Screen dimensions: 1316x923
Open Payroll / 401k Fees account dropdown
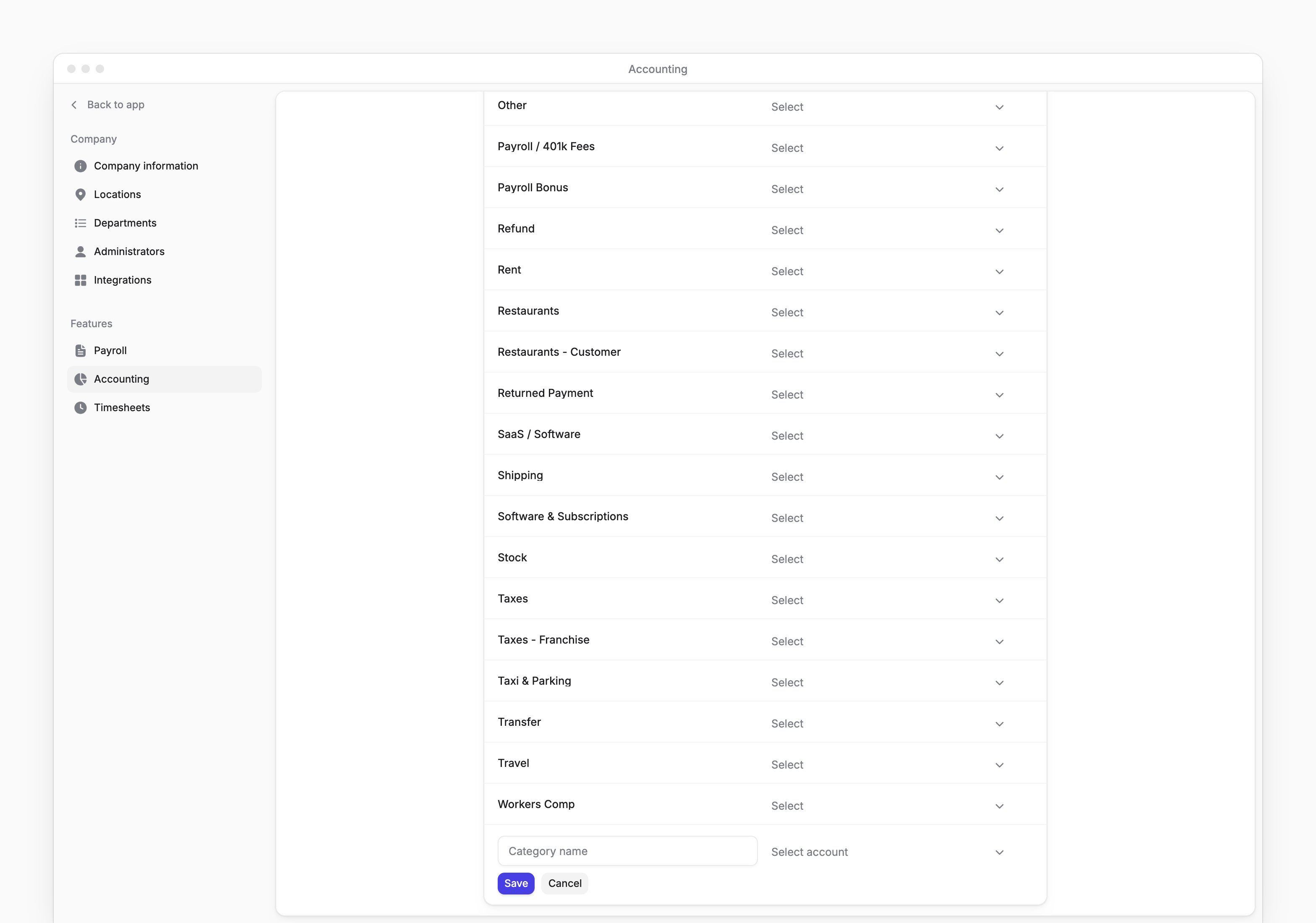[x=887, y=149]
